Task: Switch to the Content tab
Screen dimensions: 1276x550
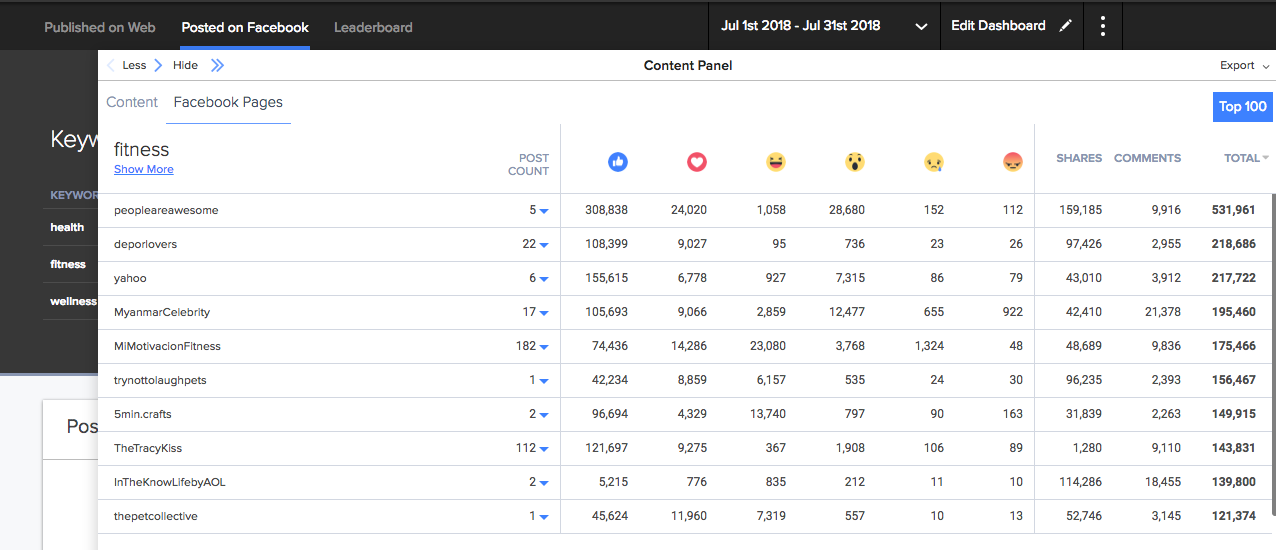Action: tap(132, 102)
